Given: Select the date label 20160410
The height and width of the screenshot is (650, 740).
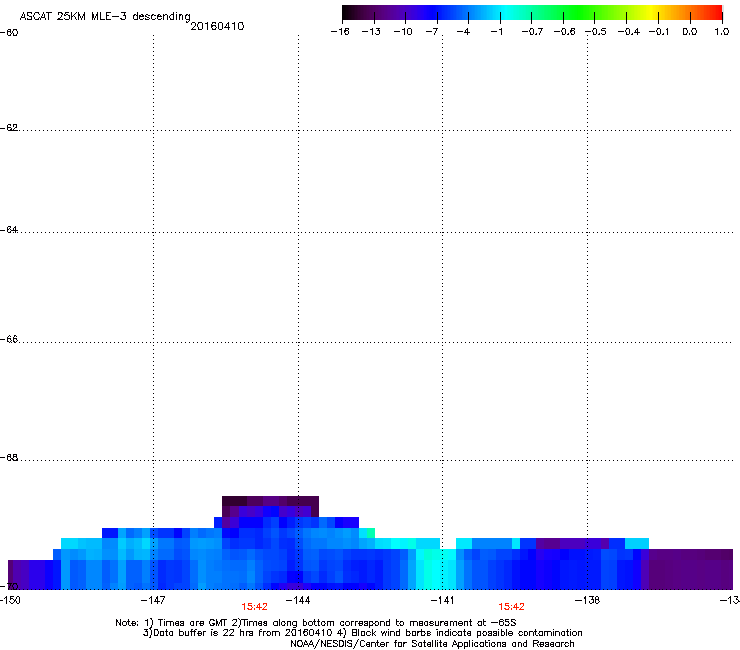Looking at the screenshot, I should (x=217, y=26).
